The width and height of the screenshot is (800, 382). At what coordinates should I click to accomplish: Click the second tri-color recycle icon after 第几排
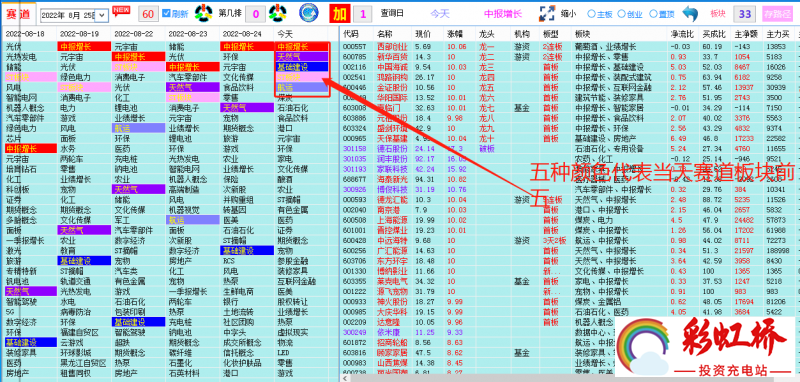tap(277, 13)
